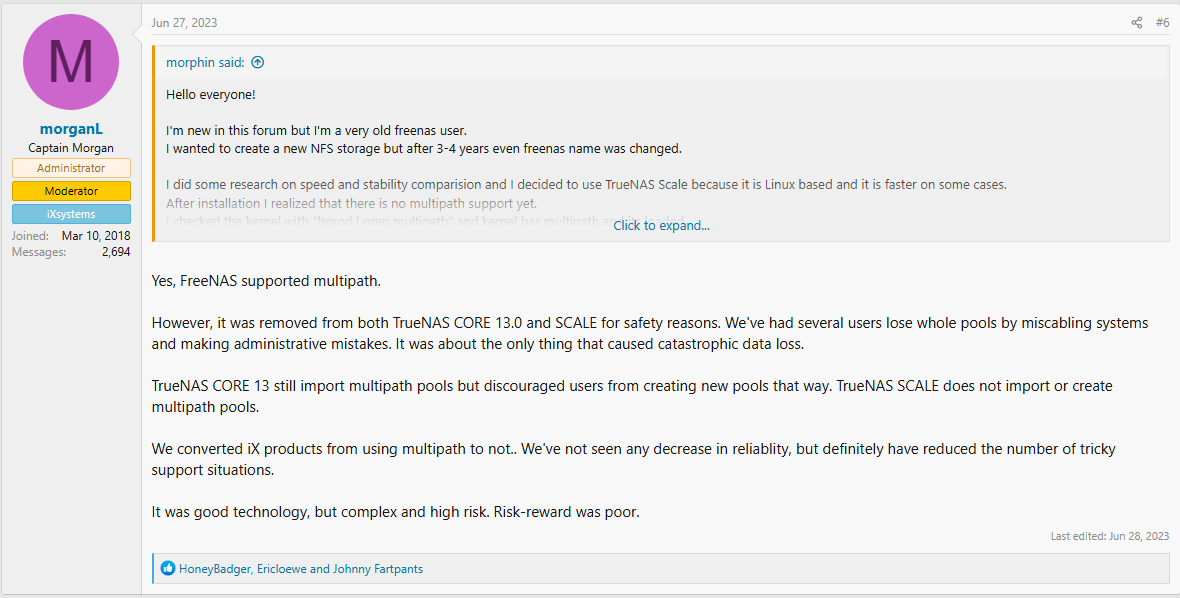Open the Jun 27, 2023 post timestamp
The image size is (1180, 598).
(184, 23)
